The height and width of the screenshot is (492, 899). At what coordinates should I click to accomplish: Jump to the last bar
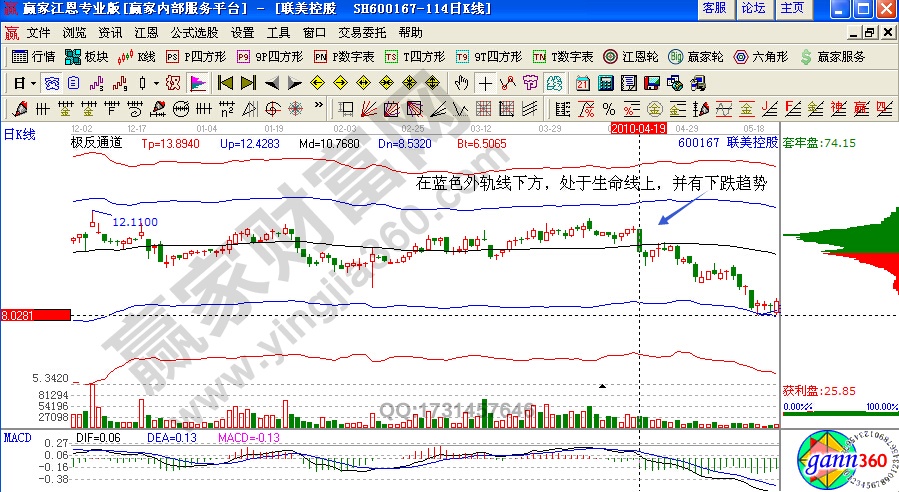248,84
